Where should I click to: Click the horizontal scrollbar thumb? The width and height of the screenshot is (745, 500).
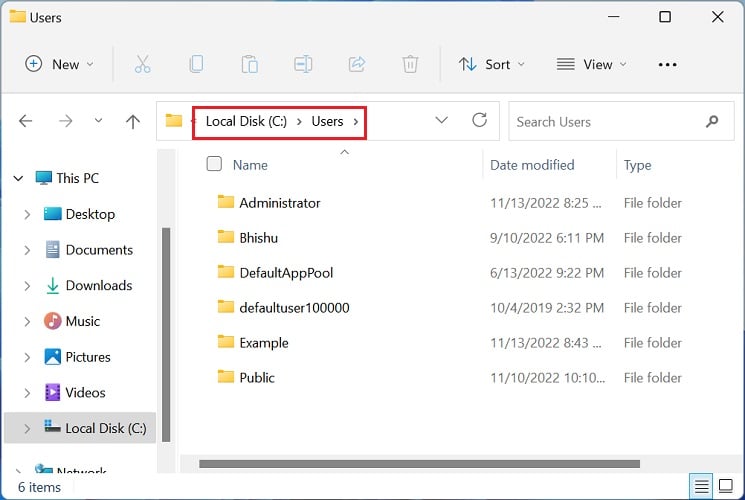pos(420,464)
